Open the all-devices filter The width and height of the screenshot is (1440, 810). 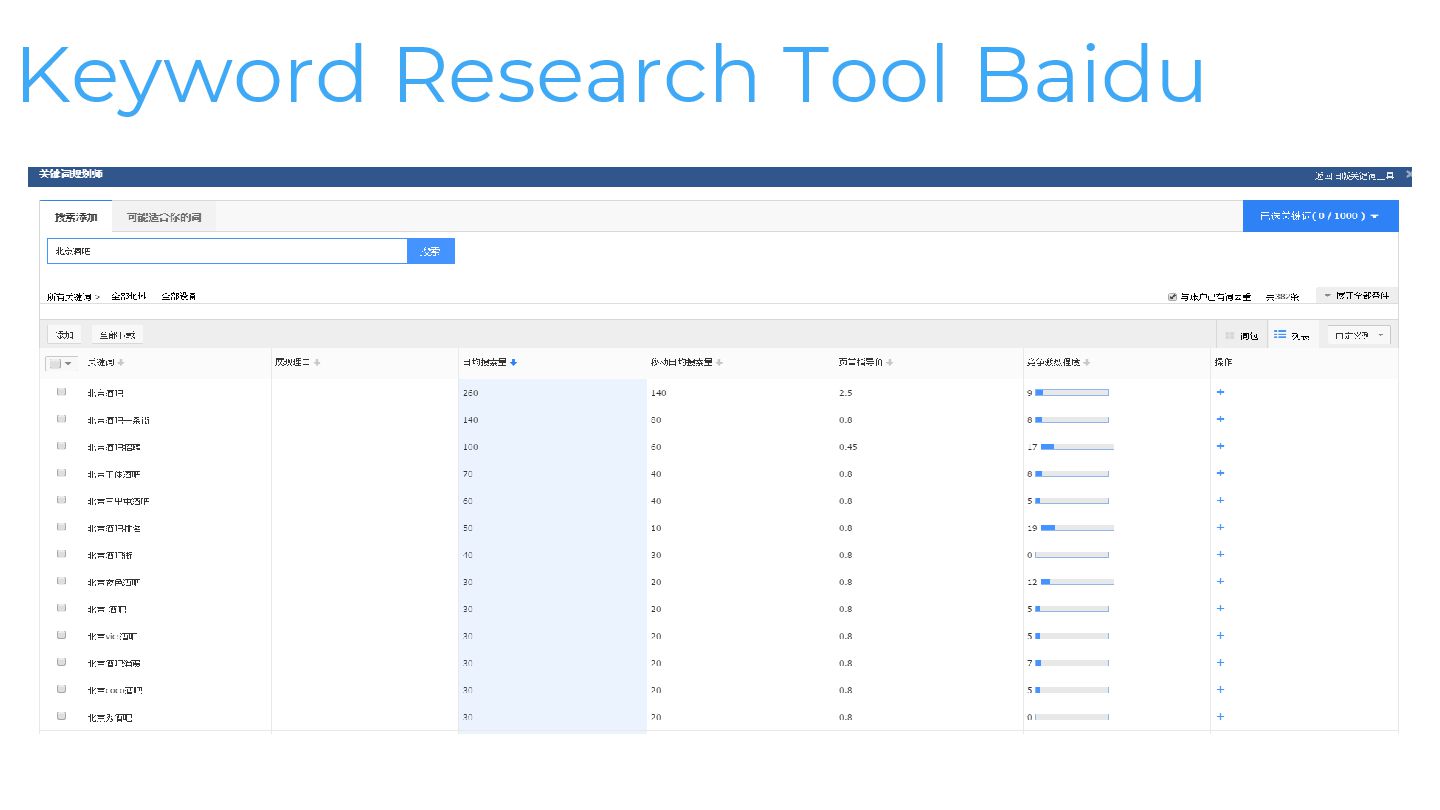pos(179,297)
